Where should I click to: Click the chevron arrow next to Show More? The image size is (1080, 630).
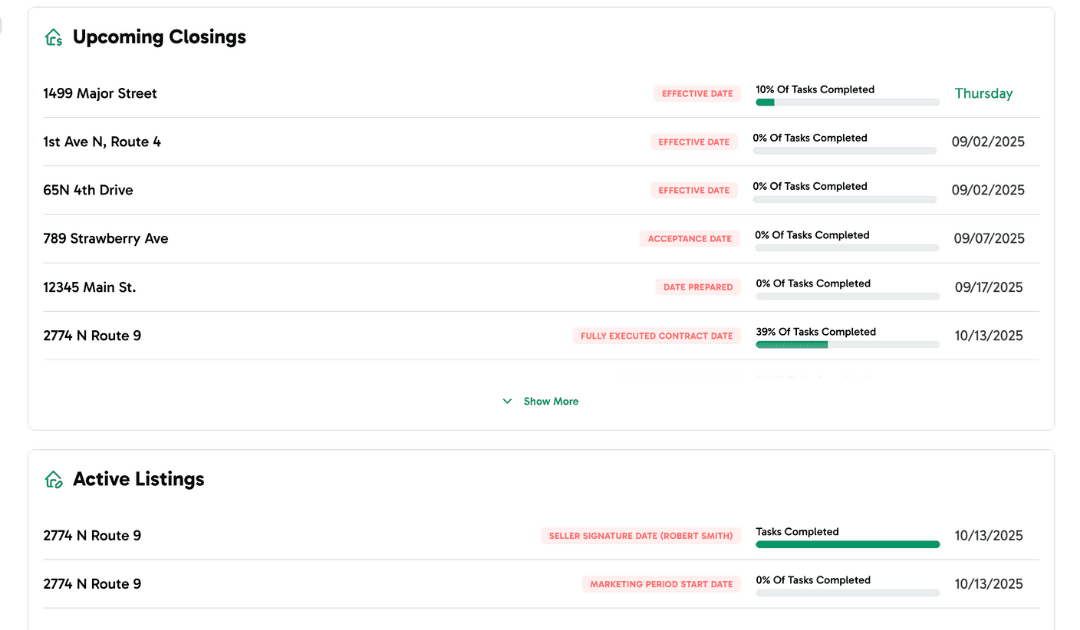click(x=507, y=400)
